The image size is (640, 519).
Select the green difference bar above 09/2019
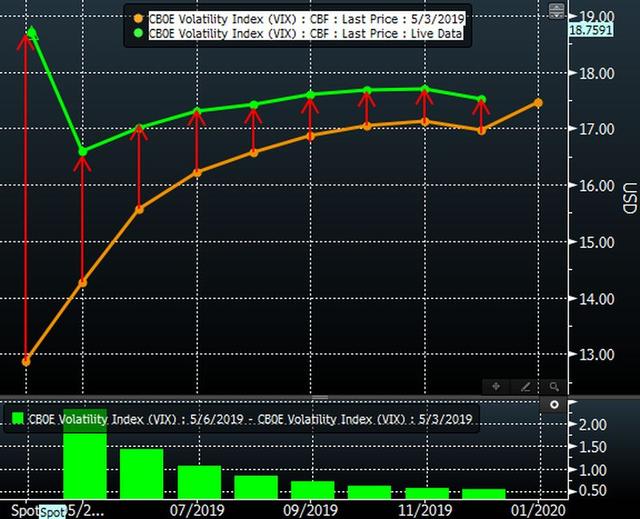point(313,490)
